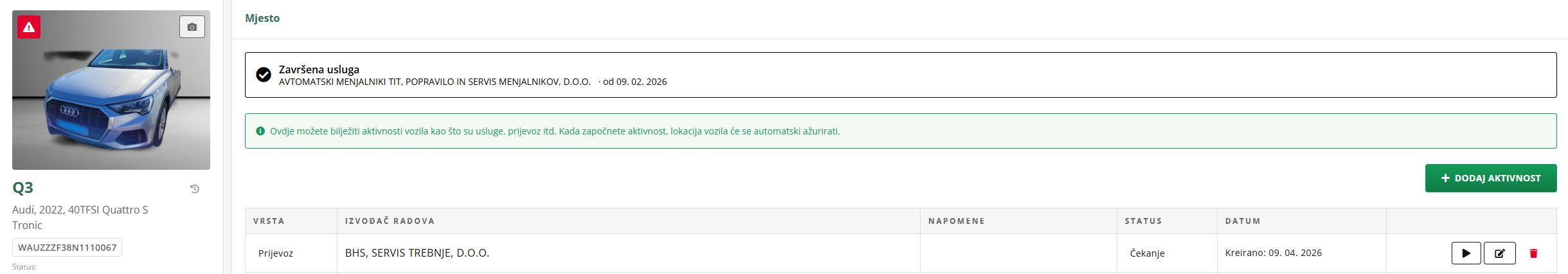Sort by the Status column header
The width and height of the screenshot is (1568, 274).
1143,221
